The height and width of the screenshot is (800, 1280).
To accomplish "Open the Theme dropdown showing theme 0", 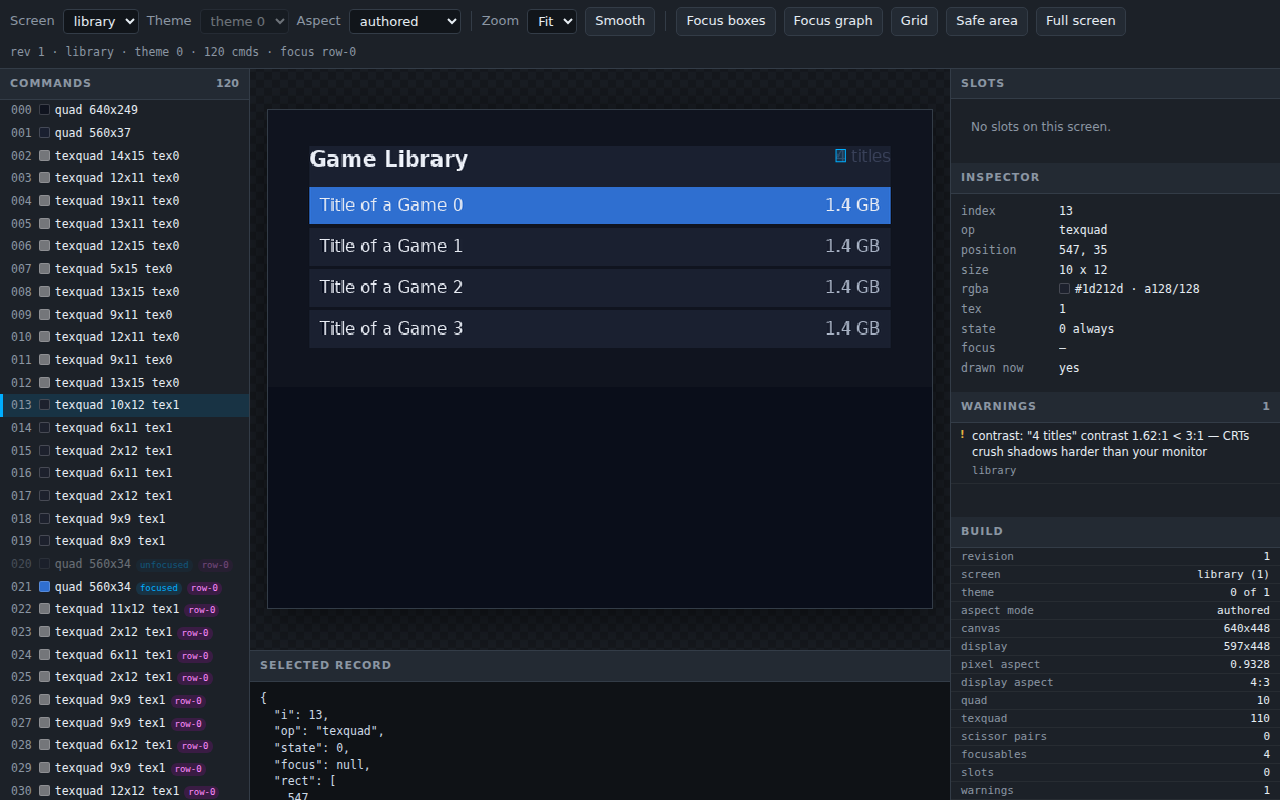I will pyautogui.click(x=244, y=21).
